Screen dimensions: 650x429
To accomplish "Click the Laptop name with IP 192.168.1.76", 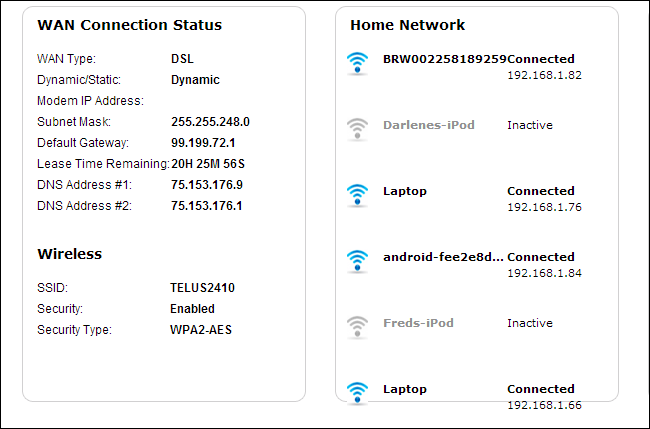I will (405, 191).
